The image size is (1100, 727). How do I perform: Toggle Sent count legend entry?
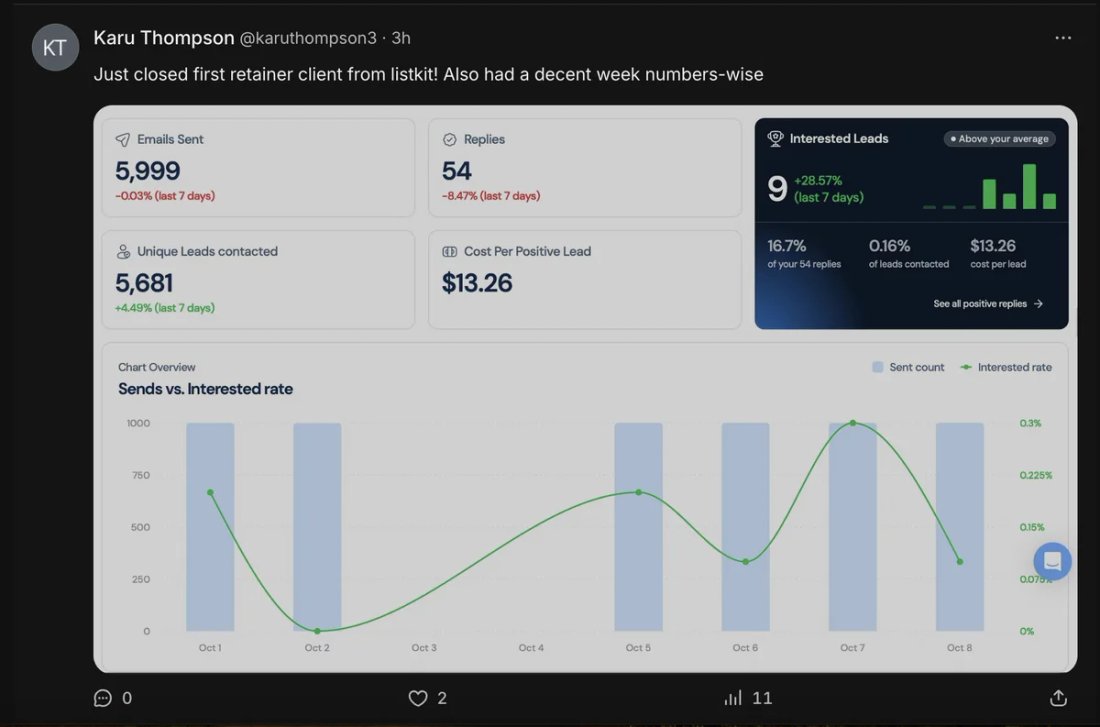pyautogui.click(x=908, y=368)
